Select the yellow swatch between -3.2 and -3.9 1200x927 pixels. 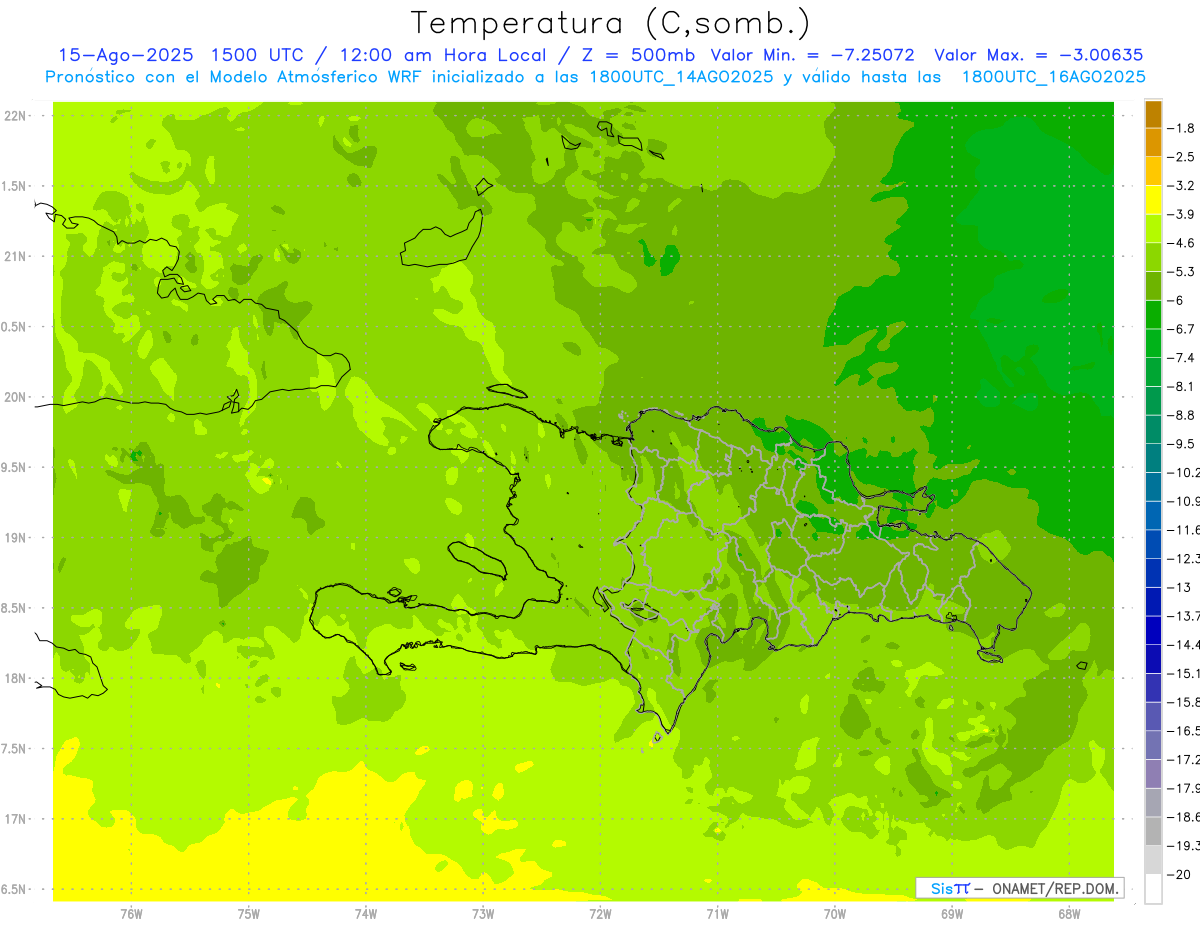(1153, 199)
